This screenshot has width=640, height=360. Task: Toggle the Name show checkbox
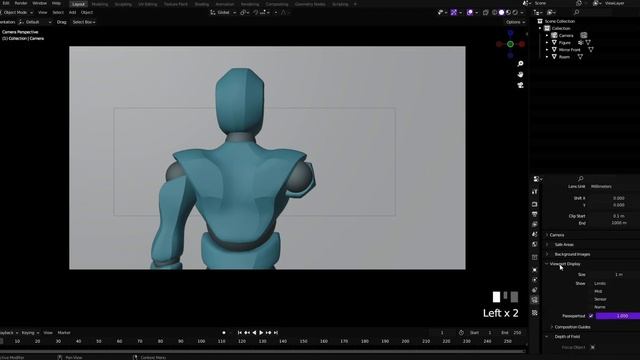[591, 307]
